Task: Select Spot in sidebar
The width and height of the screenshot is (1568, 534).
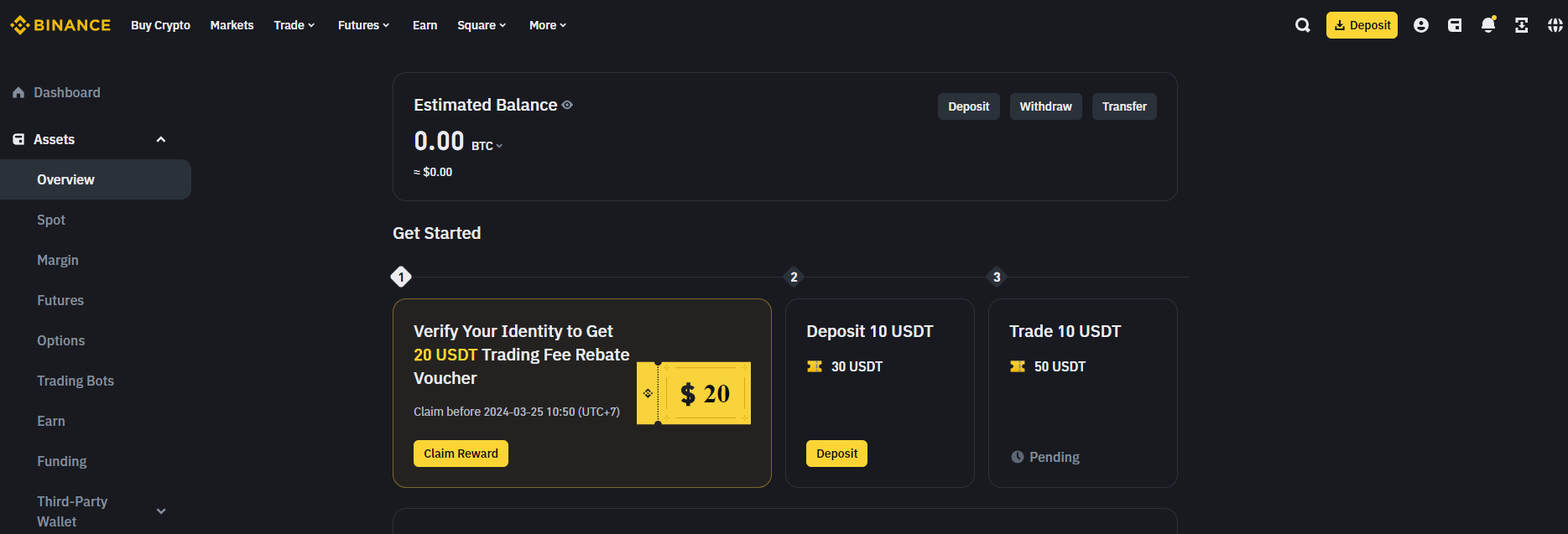Action: click(51, 220)
